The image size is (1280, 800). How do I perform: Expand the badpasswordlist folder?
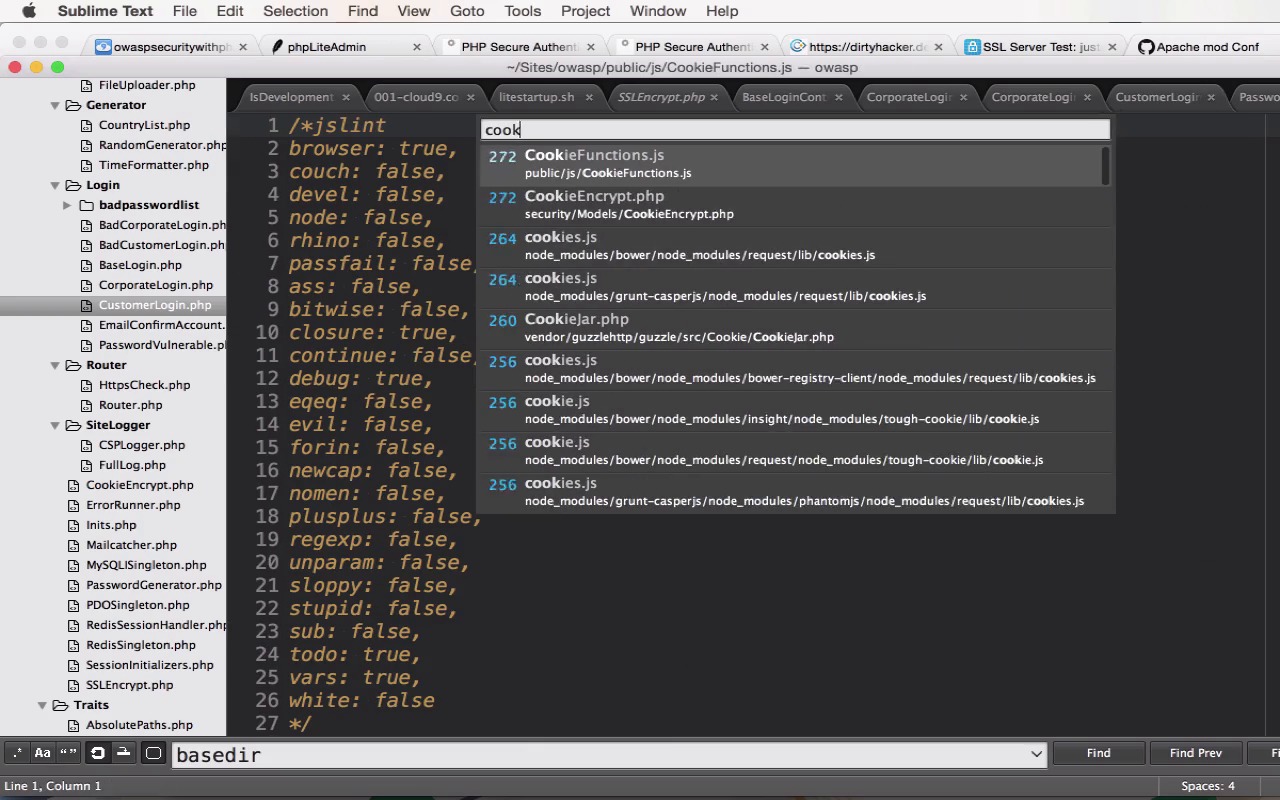point(67,205)
